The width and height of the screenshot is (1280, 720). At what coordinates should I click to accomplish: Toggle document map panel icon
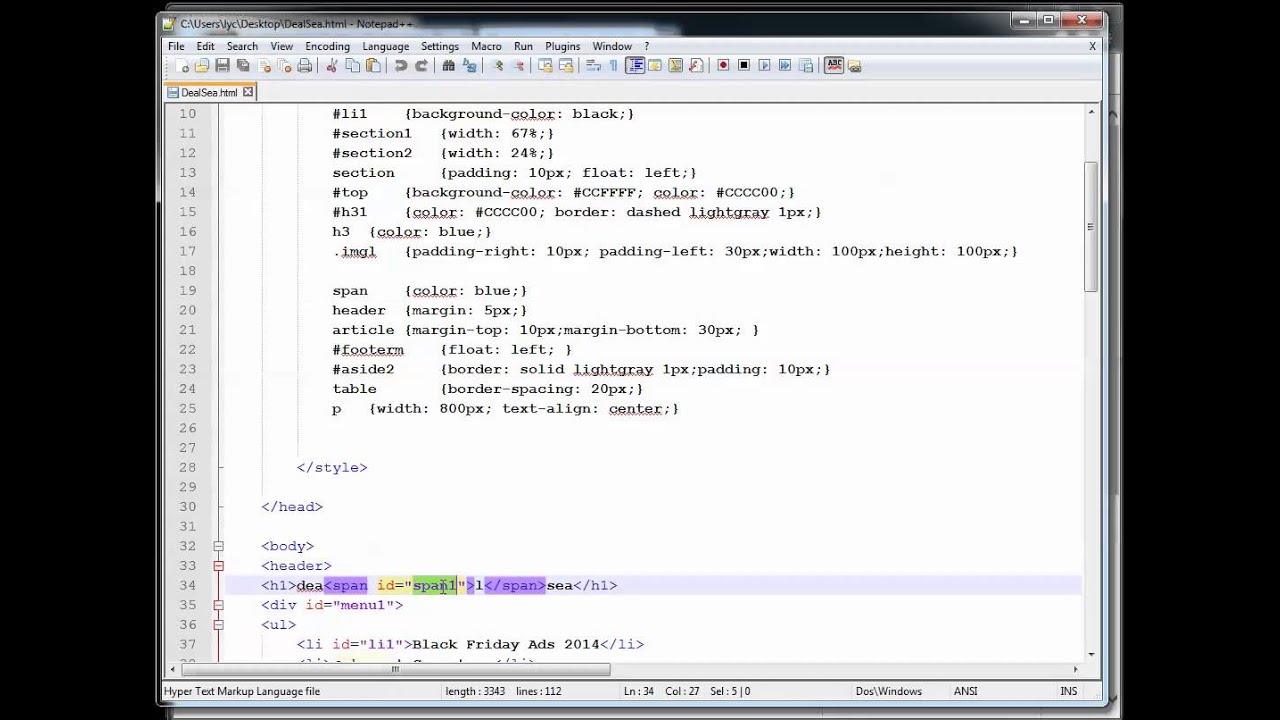point(675,66)
